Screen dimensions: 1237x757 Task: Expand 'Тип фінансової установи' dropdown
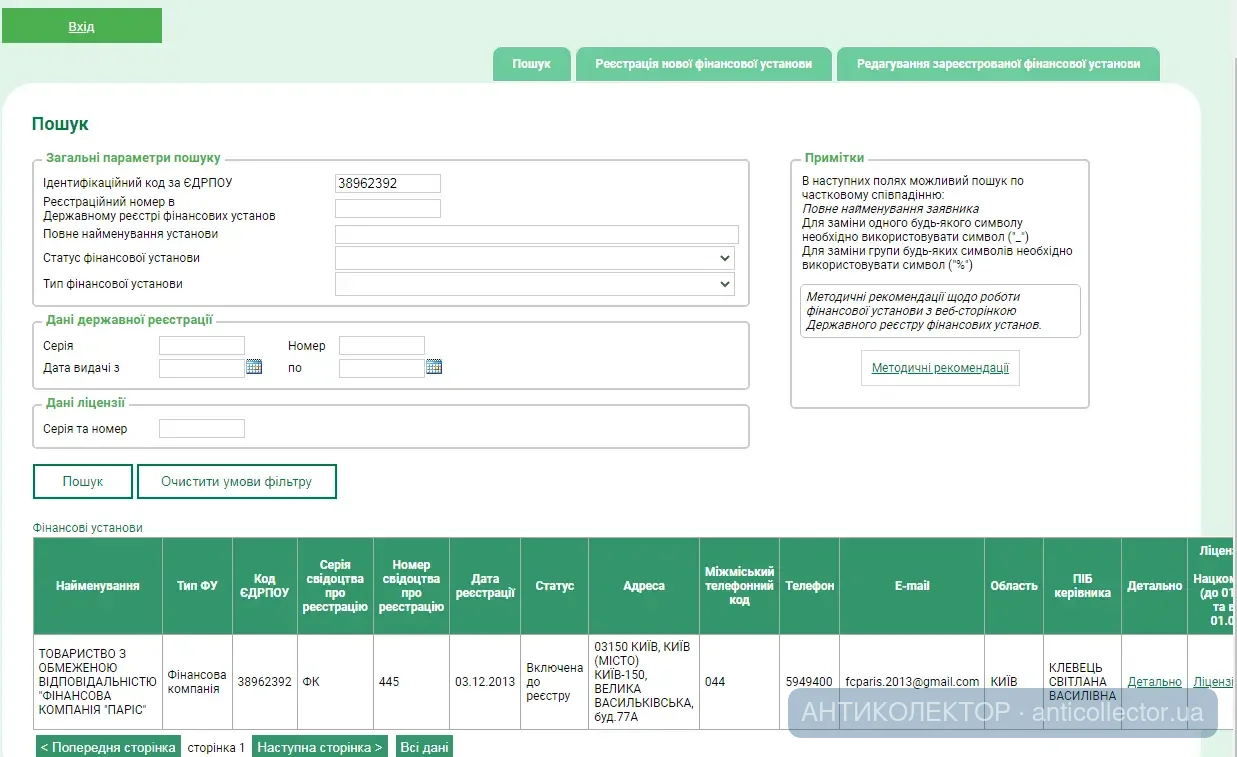(535, 284)
